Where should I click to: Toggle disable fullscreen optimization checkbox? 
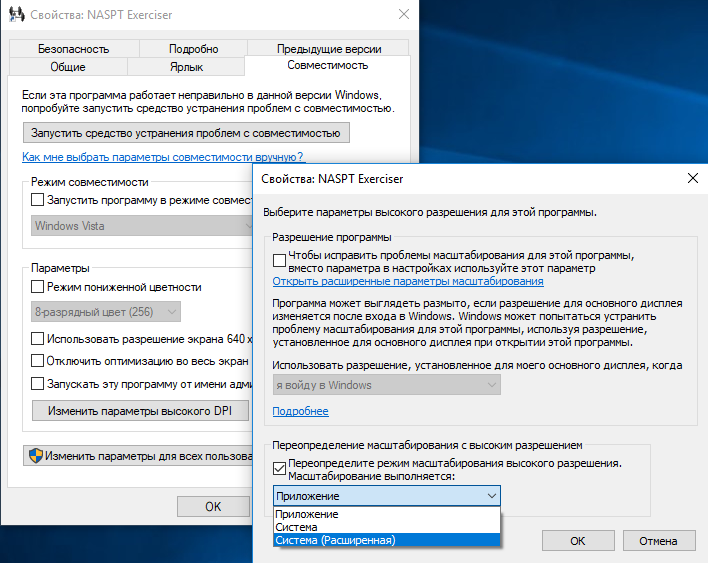(37, 361)
